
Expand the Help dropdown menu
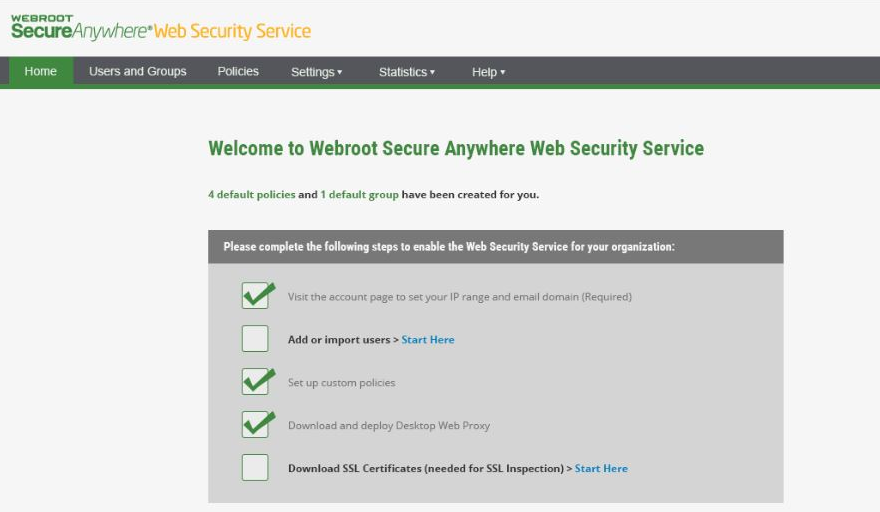pos(488,72)
